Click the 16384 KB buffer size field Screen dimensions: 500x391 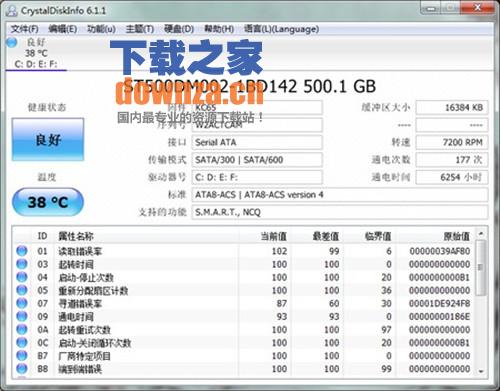452,107
